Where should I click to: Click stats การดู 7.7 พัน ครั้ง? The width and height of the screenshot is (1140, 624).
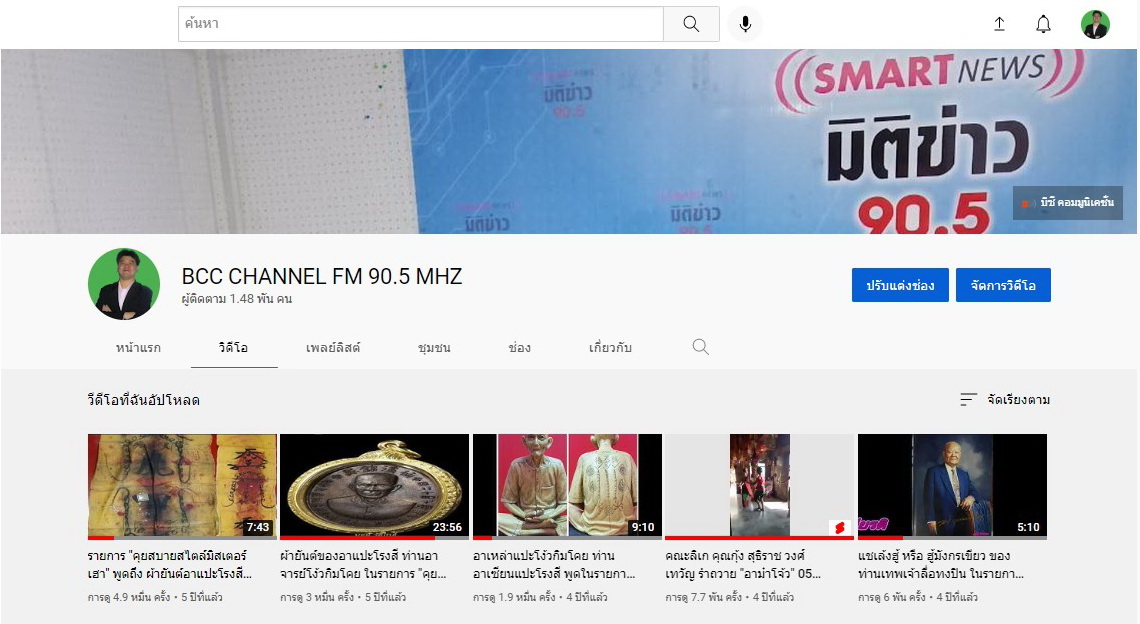704,597
